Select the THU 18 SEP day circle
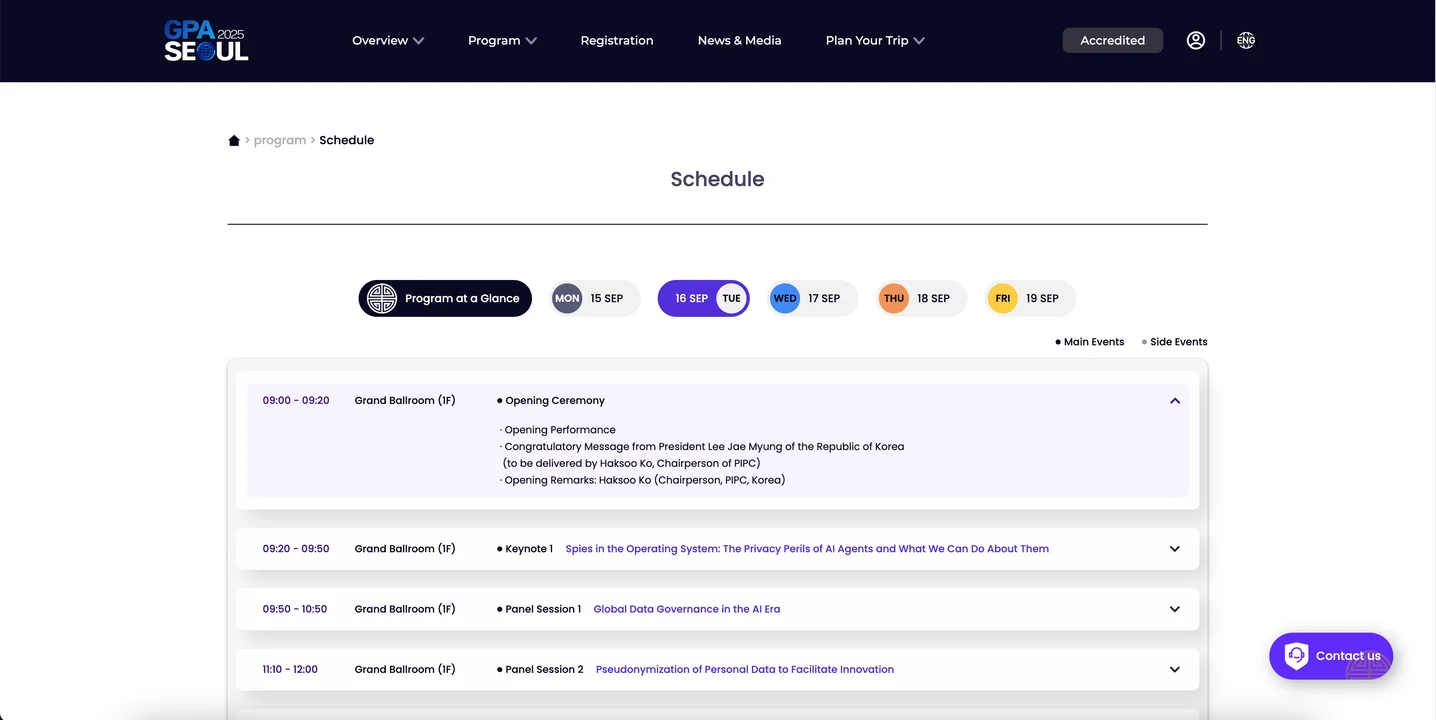1436x720 pixels. (894, 298)
